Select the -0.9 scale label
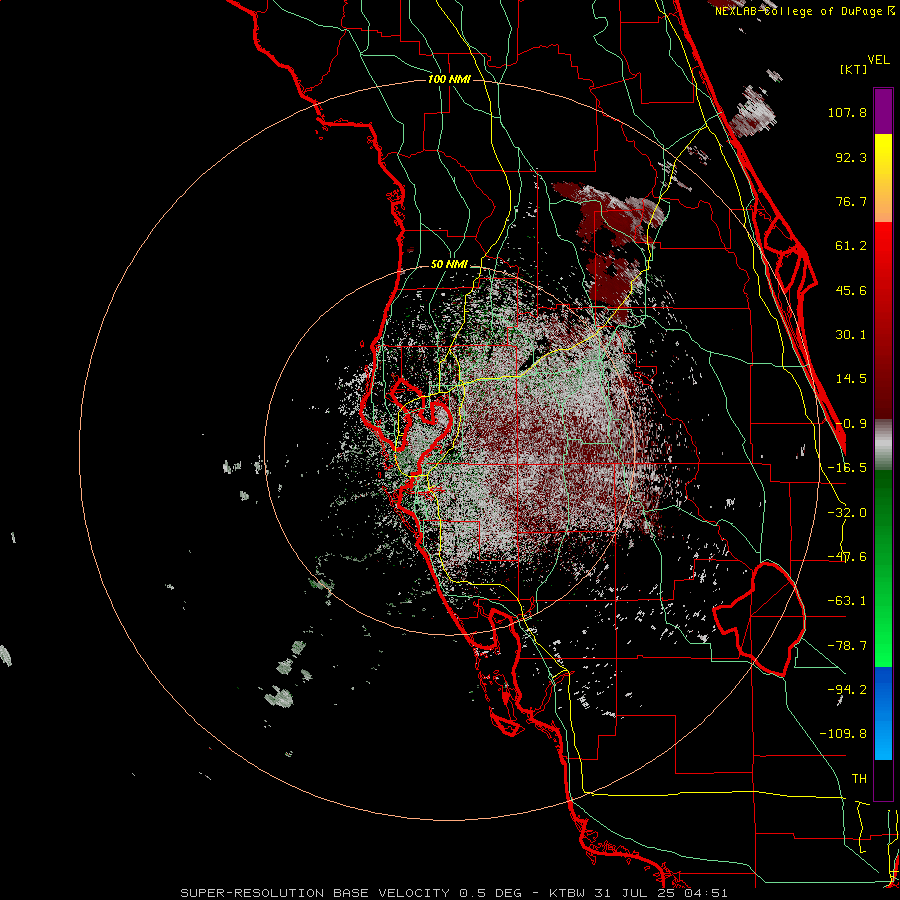The width and height of the screenshot is (900, 900). (851, 424)
